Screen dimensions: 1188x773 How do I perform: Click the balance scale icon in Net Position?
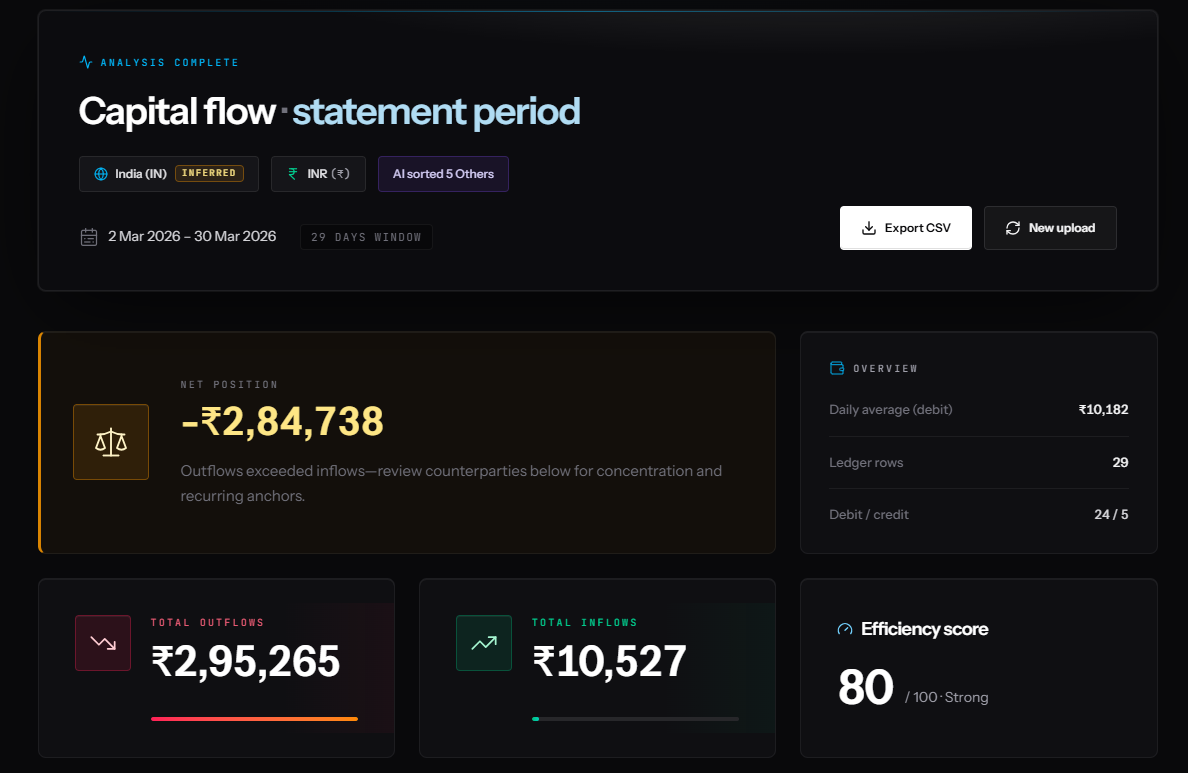[111, 442]
